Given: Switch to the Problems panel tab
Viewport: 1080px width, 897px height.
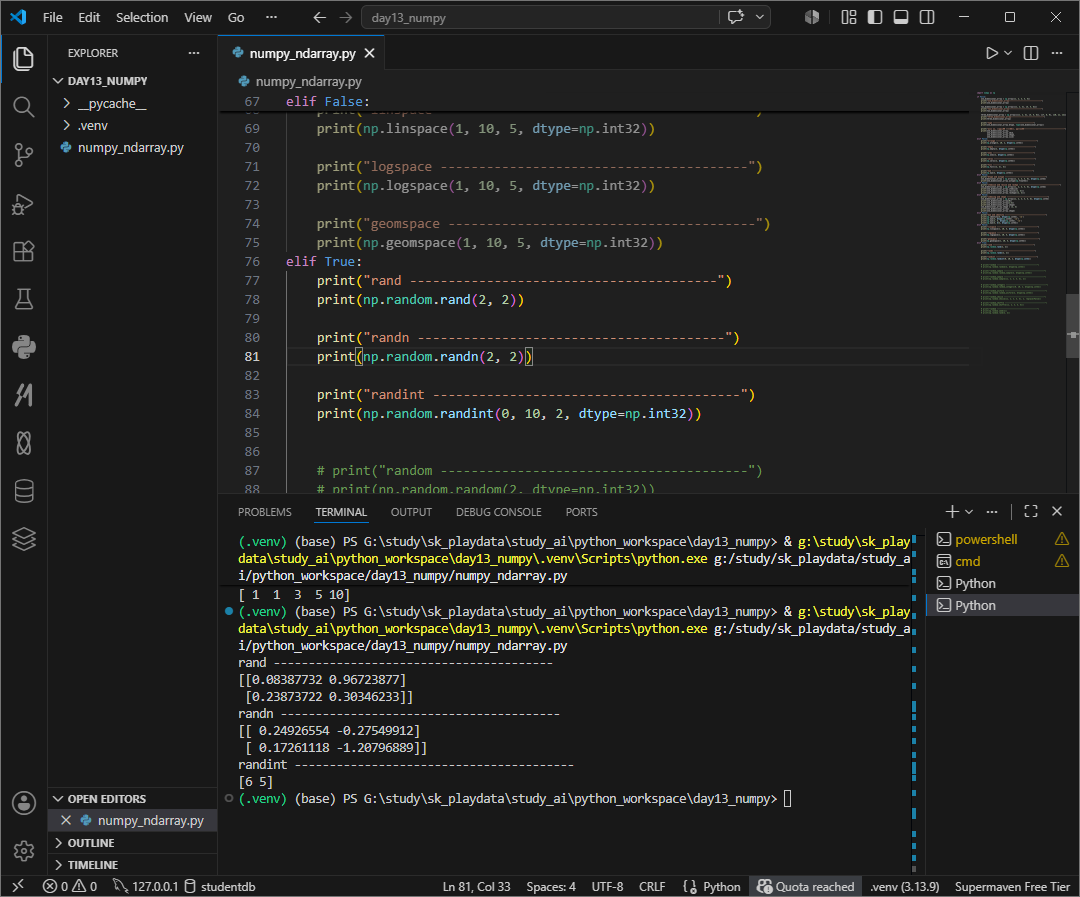Looking at the screenshot, I should point(264,512).
